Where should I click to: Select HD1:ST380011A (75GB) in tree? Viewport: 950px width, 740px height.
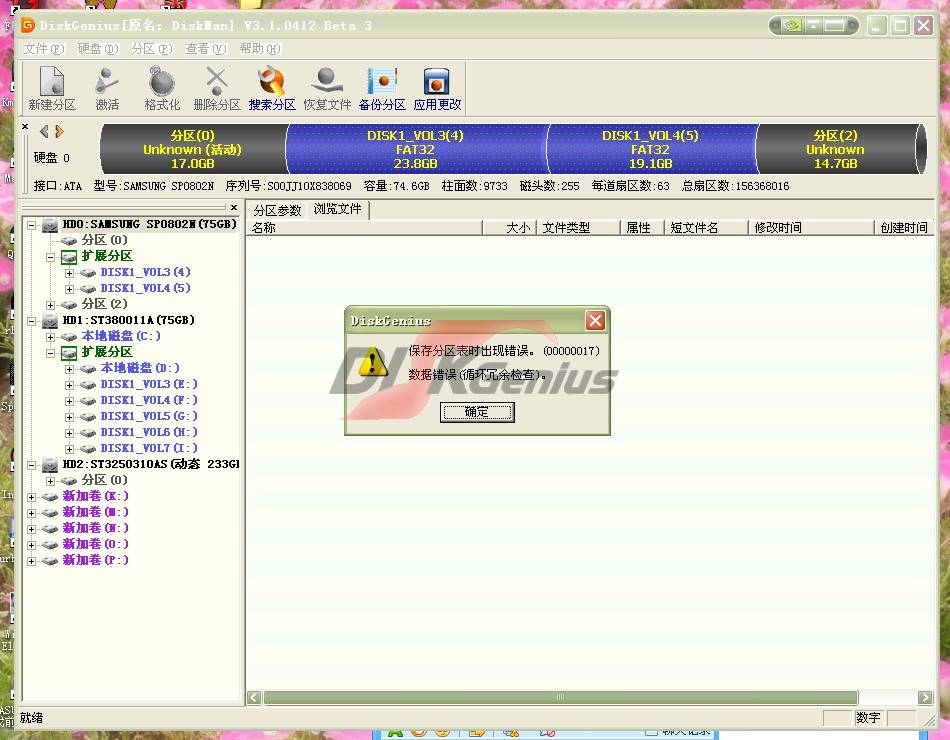[x=128, y=320]
